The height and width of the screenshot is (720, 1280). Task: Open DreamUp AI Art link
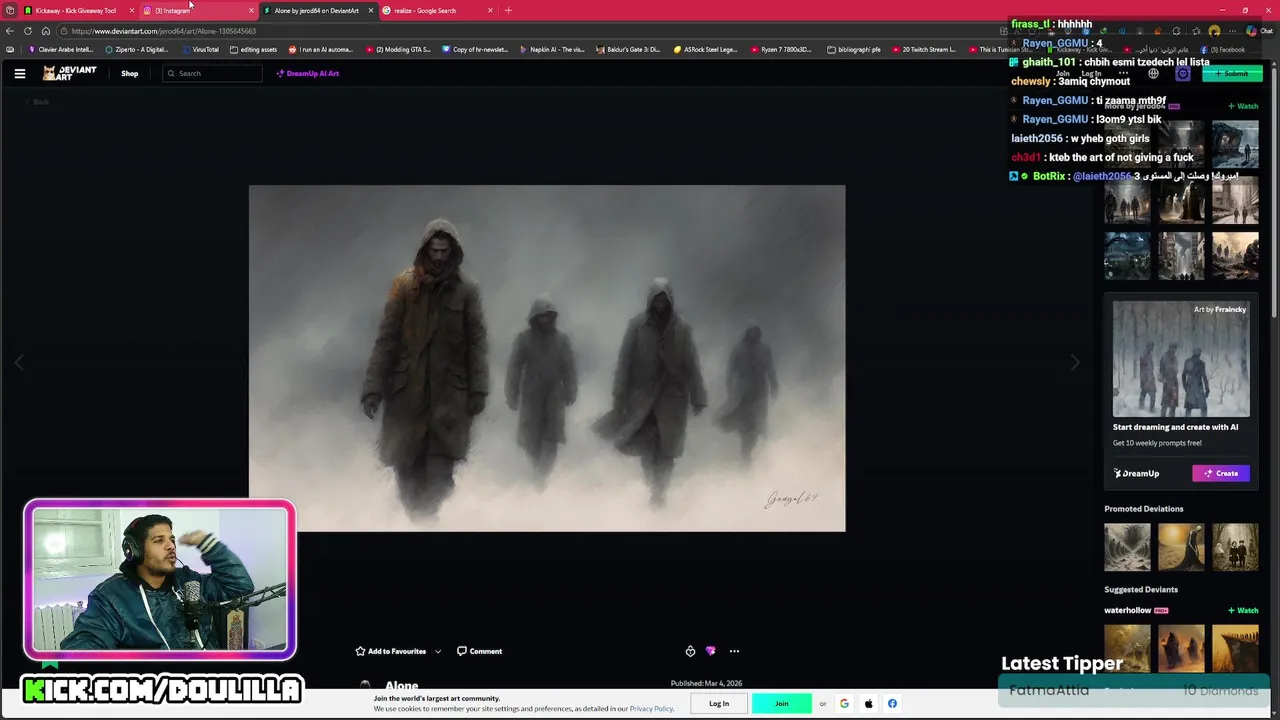tap(307, 73)
